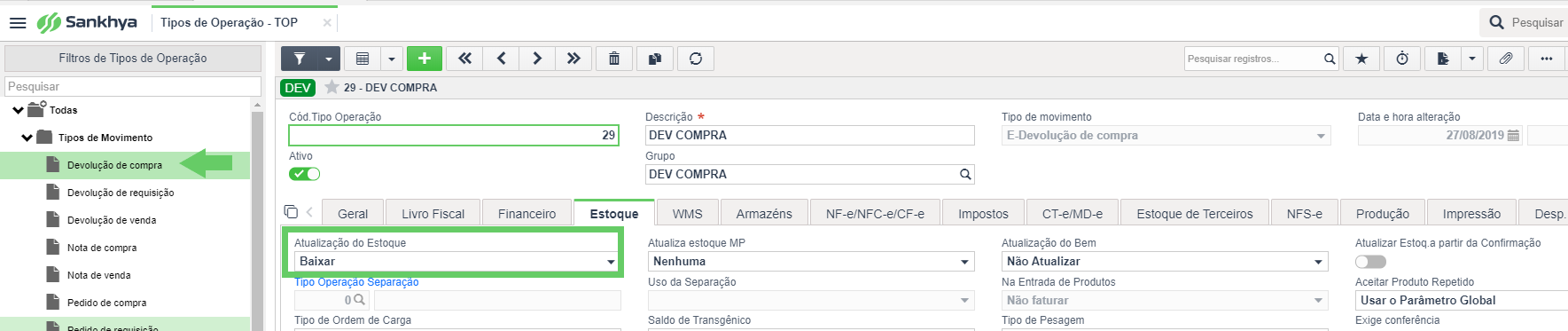Open favorites with the toolbar star button
Viewport: 1568px width, 331px height.
pos(1361,59)
